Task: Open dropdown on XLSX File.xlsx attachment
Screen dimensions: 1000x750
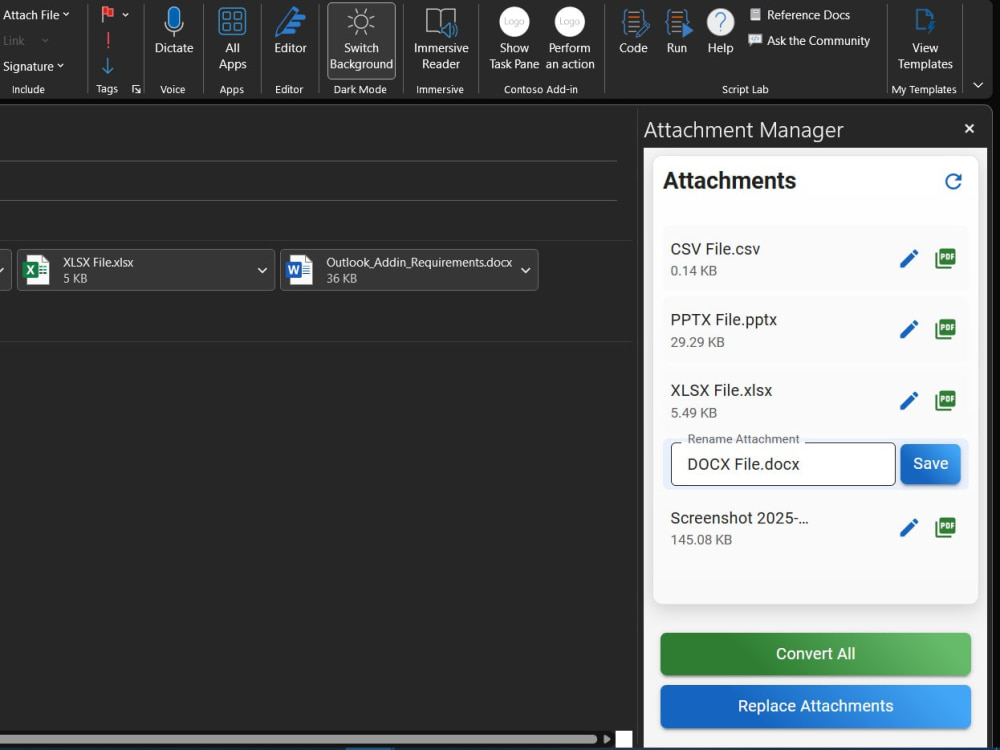Action: pyautogui.click(x=262, y=270)
